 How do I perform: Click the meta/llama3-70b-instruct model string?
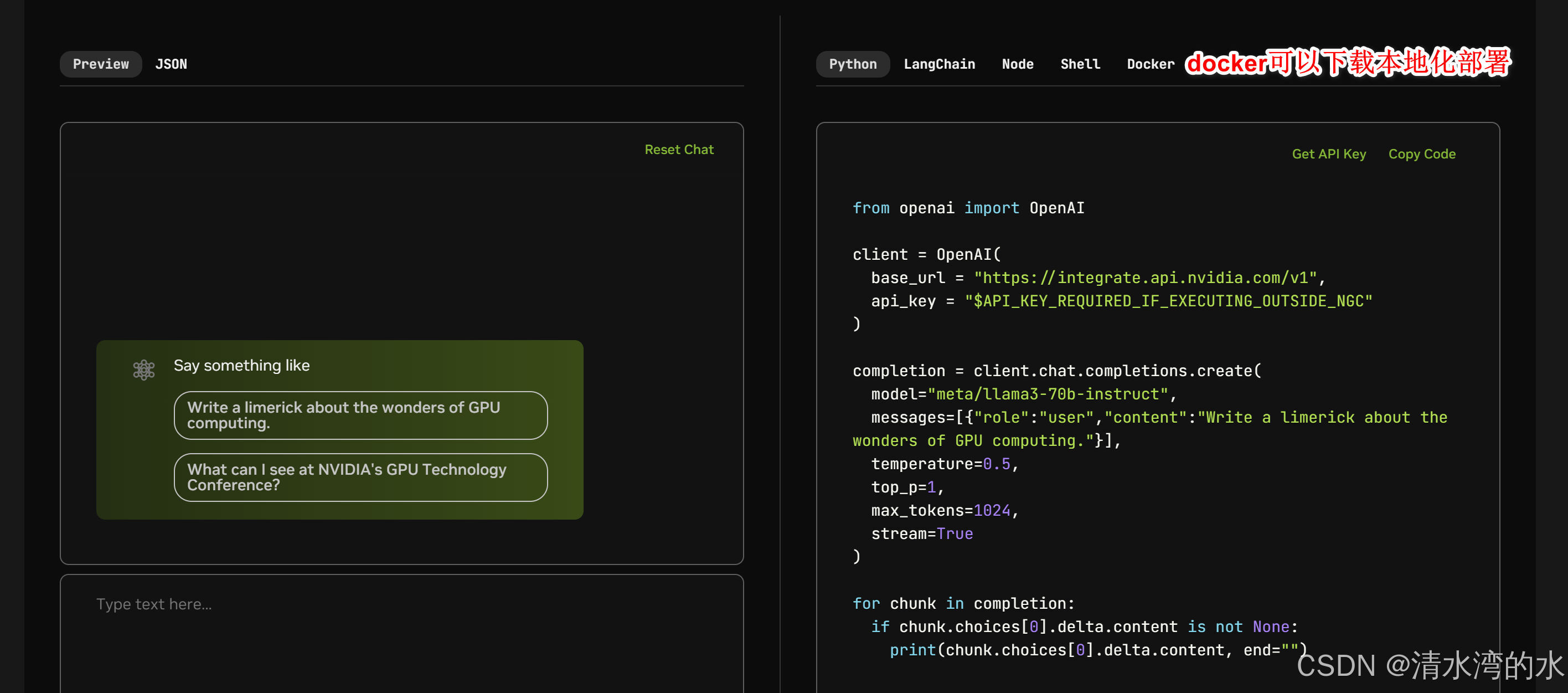click(1047, 394)
